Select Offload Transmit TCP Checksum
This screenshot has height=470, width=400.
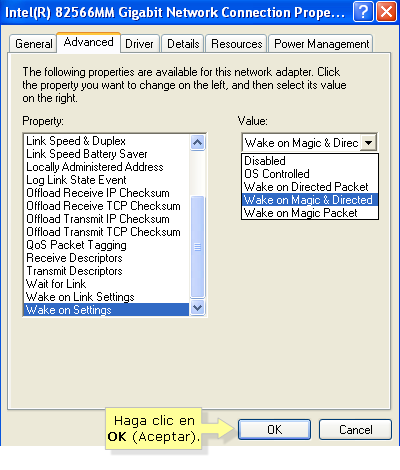pyautogui.click(x=107, y=232)
